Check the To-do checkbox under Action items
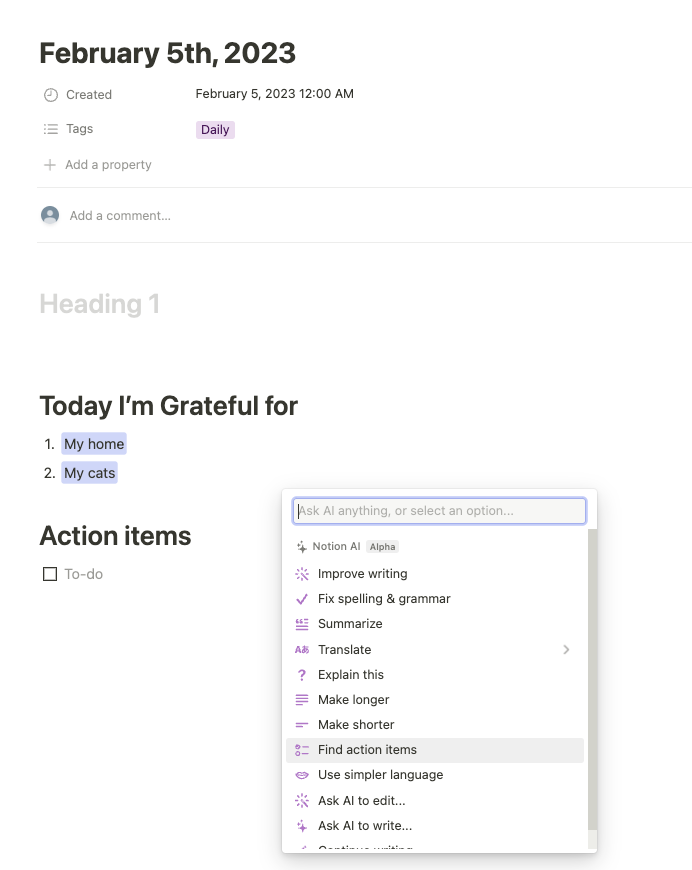 pyautogui.click(x=50, y=574)
